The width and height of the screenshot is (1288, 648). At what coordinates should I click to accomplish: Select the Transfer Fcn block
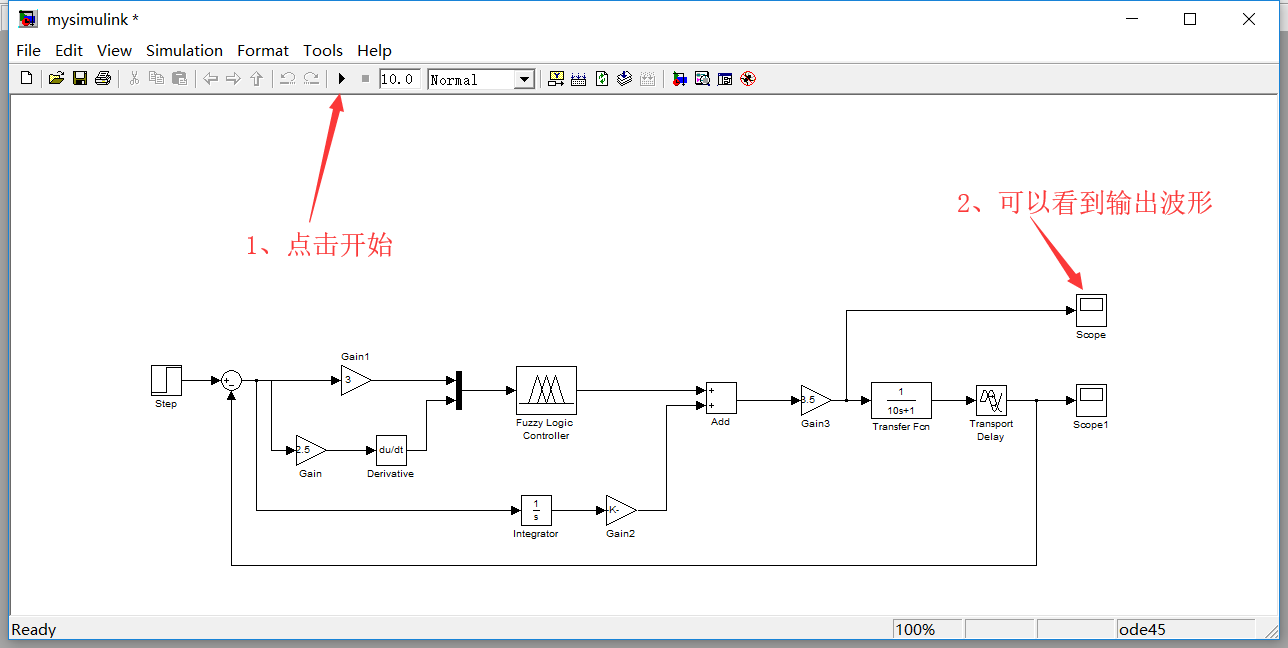click(901, 400)
